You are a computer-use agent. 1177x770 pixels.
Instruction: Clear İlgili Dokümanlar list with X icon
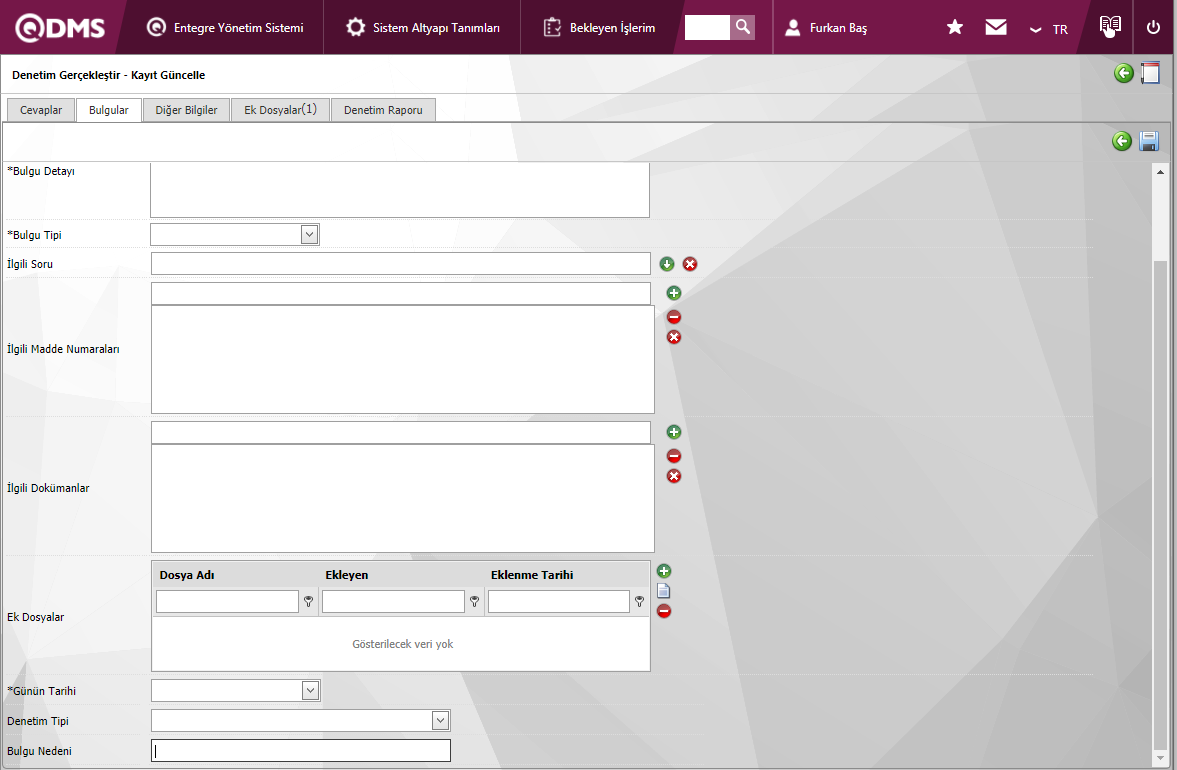(674, 476)
